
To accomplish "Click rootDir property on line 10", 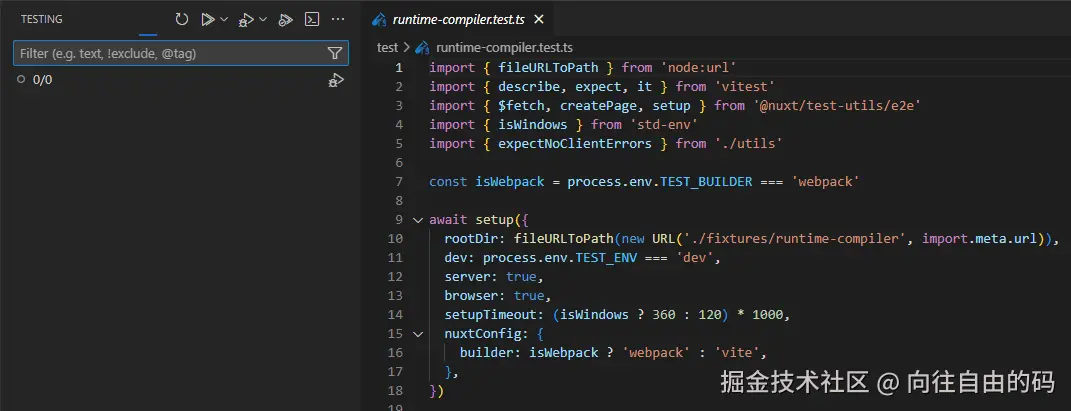I will pyautogui.click(x=472, y=239).
